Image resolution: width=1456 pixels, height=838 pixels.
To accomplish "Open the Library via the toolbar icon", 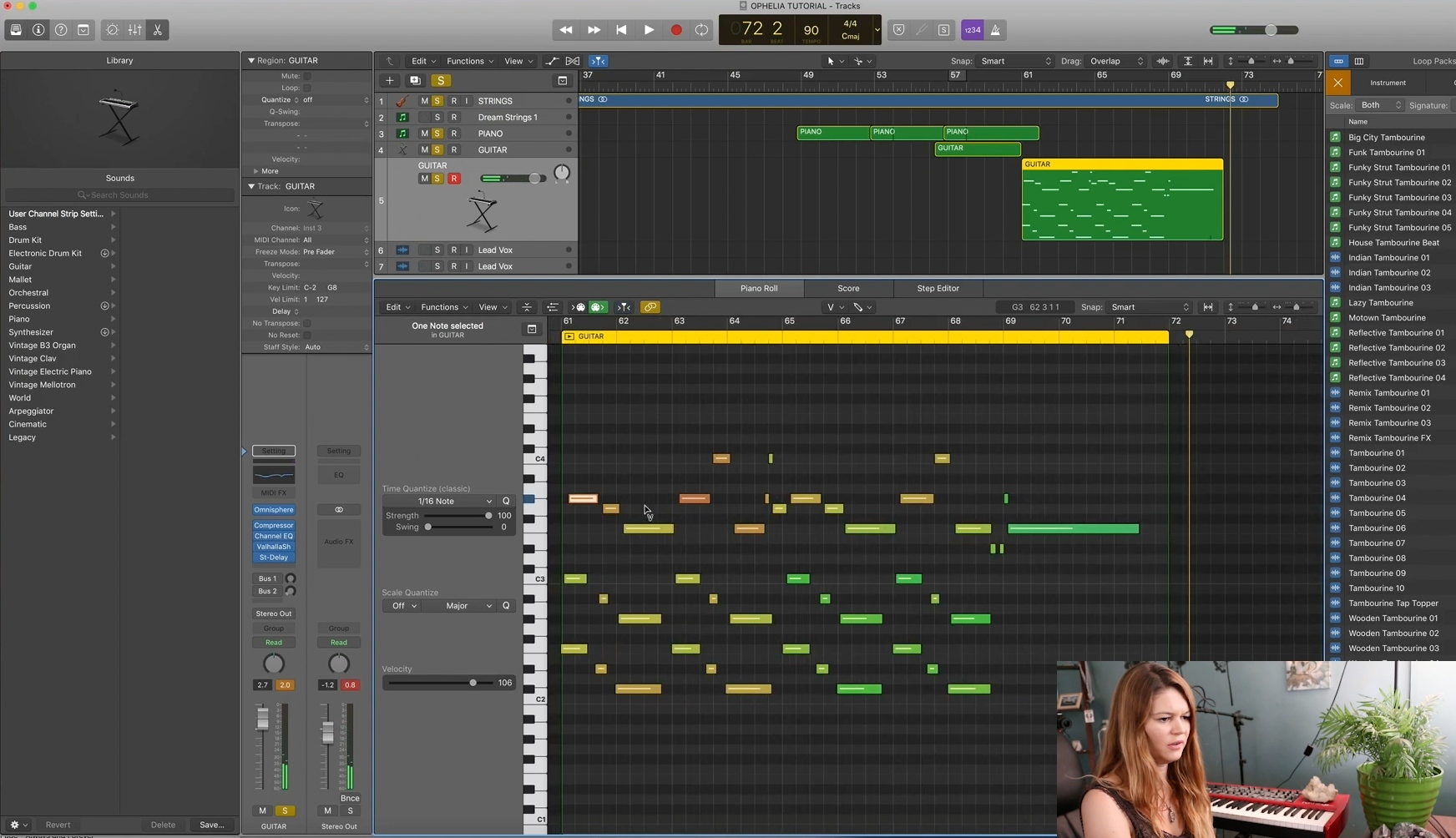I will [x=16, y=30].
